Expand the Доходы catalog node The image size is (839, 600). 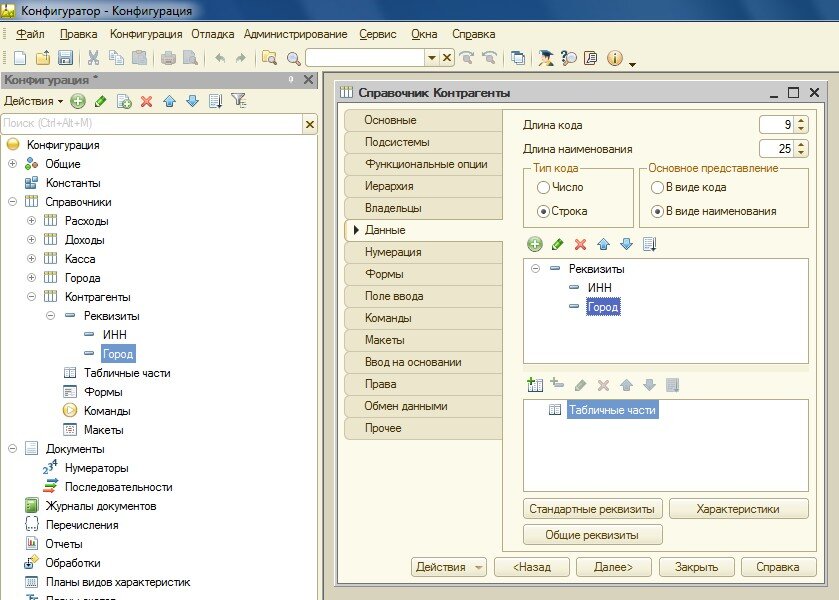tap(32, 239)
